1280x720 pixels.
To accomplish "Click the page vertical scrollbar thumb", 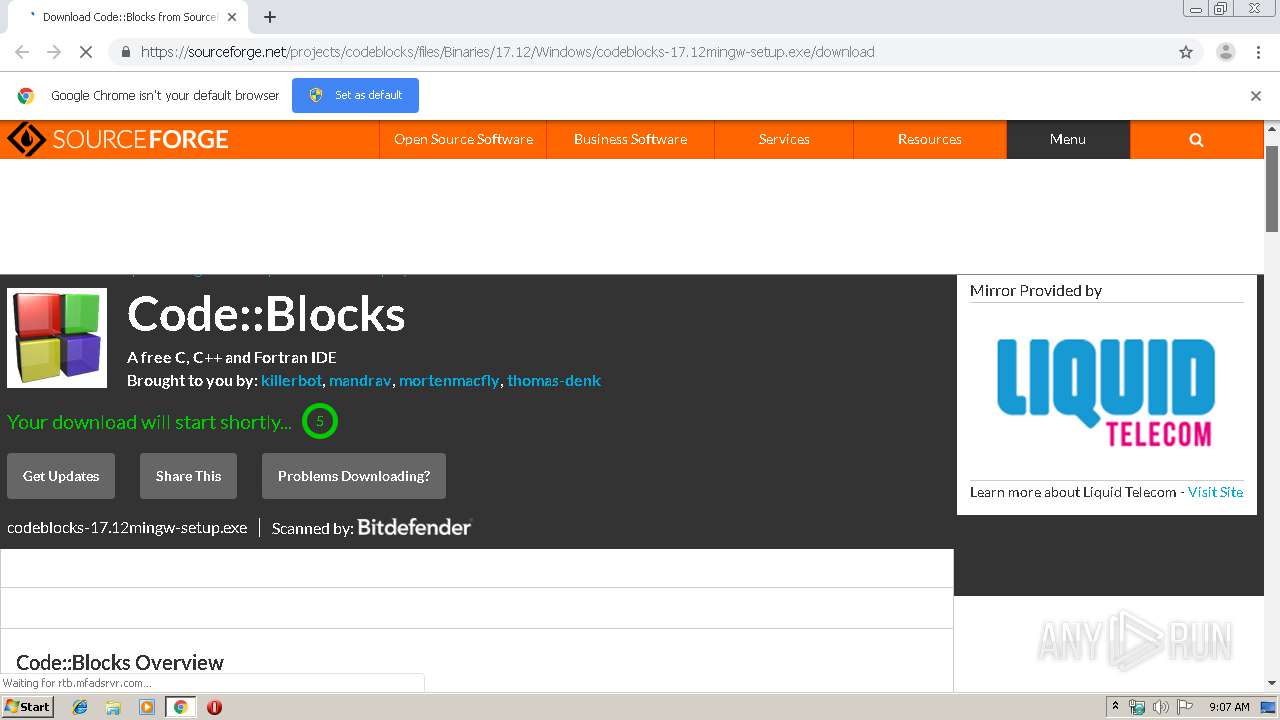I will (x=1272, y=188).
